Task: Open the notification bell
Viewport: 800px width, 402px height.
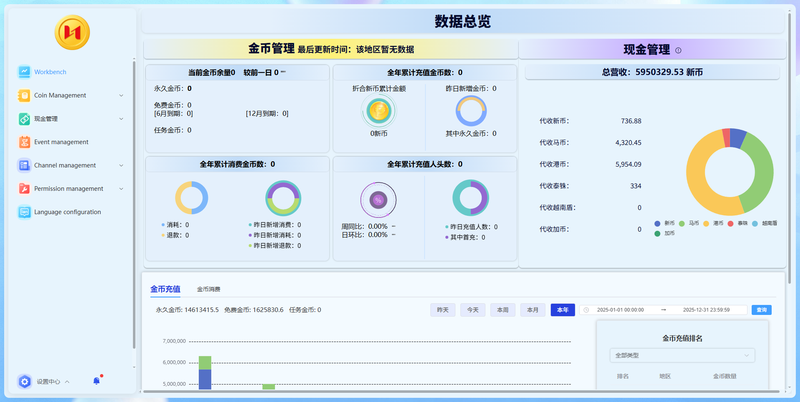Action: pyautogui.click(x=96, y=381)
